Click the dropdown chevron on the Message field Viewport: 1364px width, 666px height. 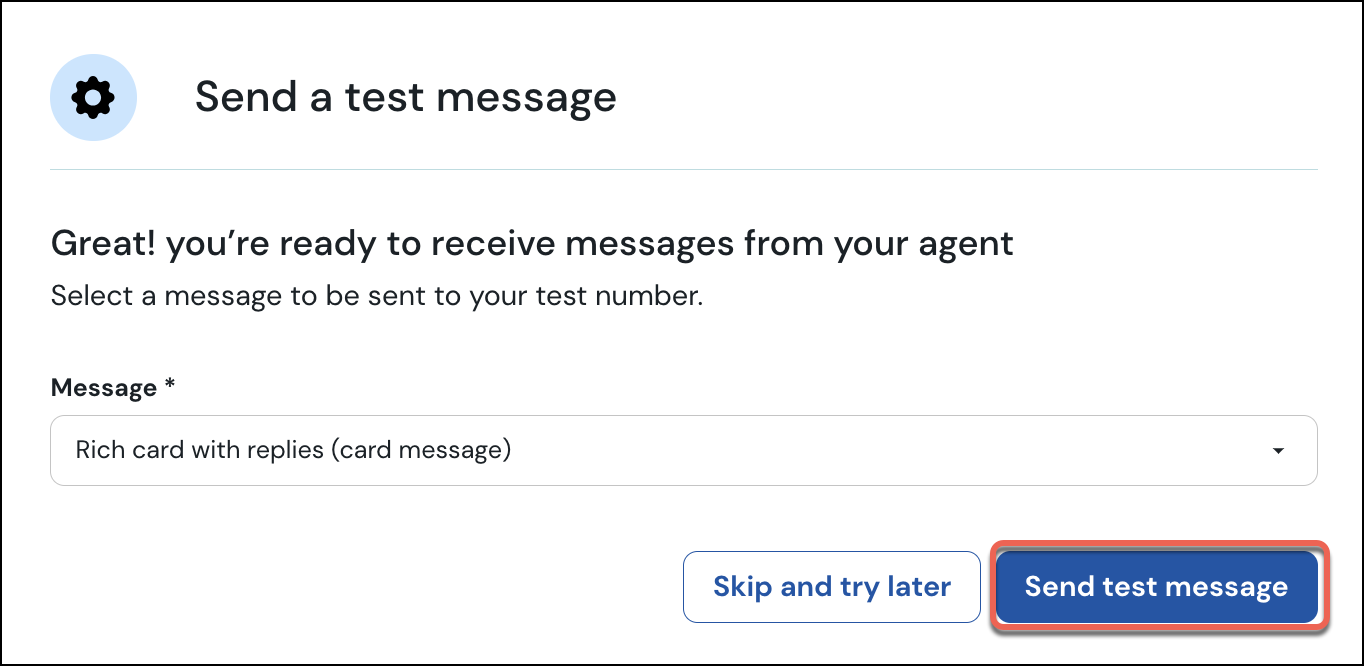1278,451
